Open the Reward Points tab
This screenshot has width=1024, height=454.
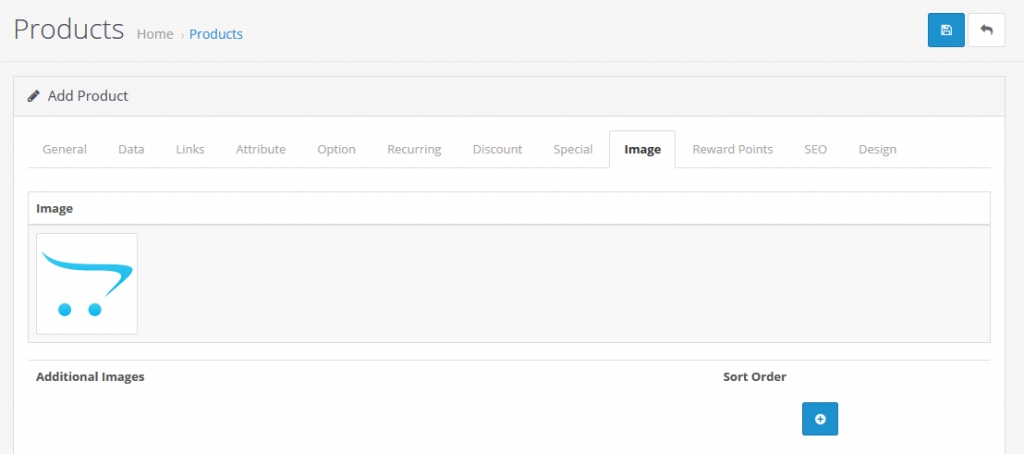[732, 149]
